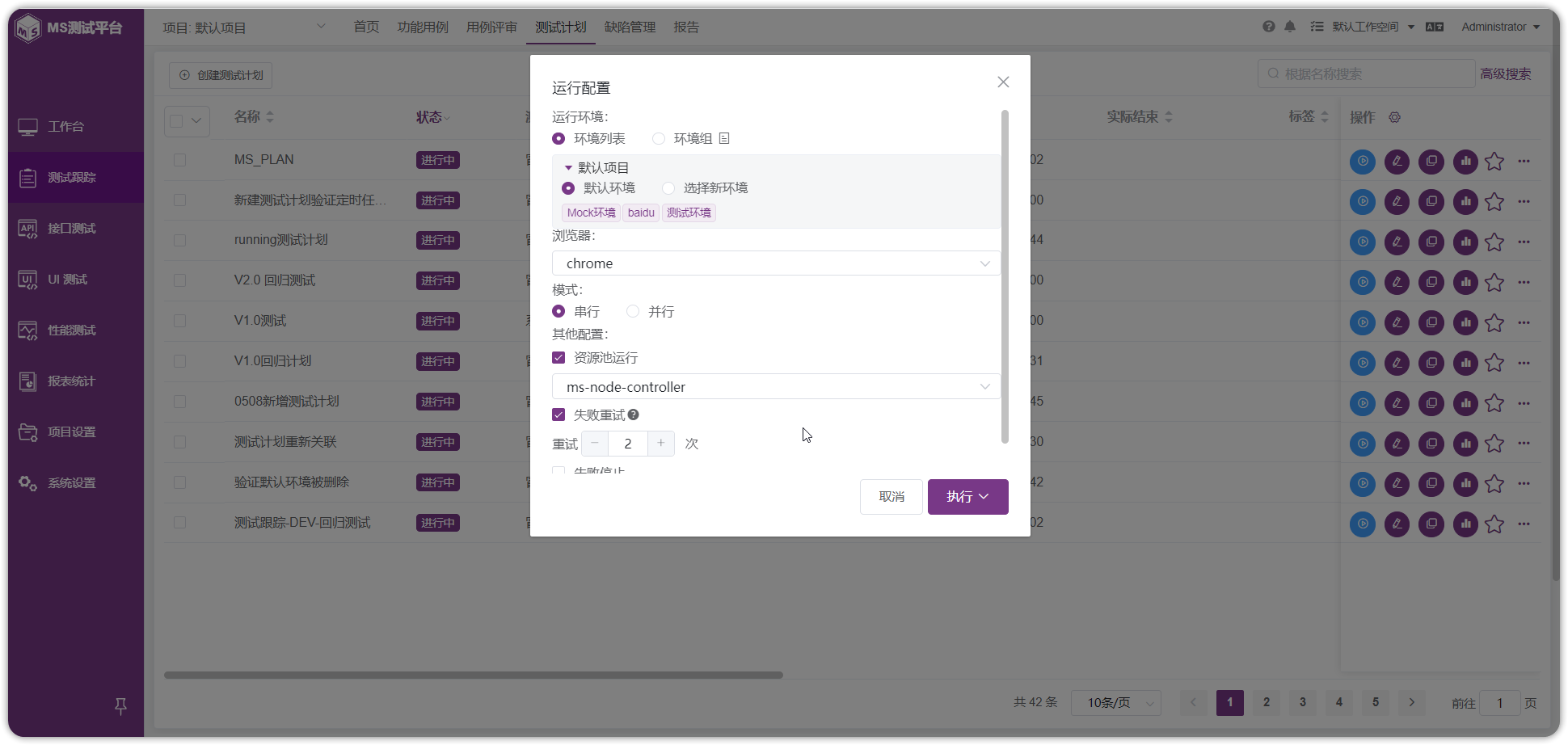Go to 功能用例 tab

coord(423,27)
